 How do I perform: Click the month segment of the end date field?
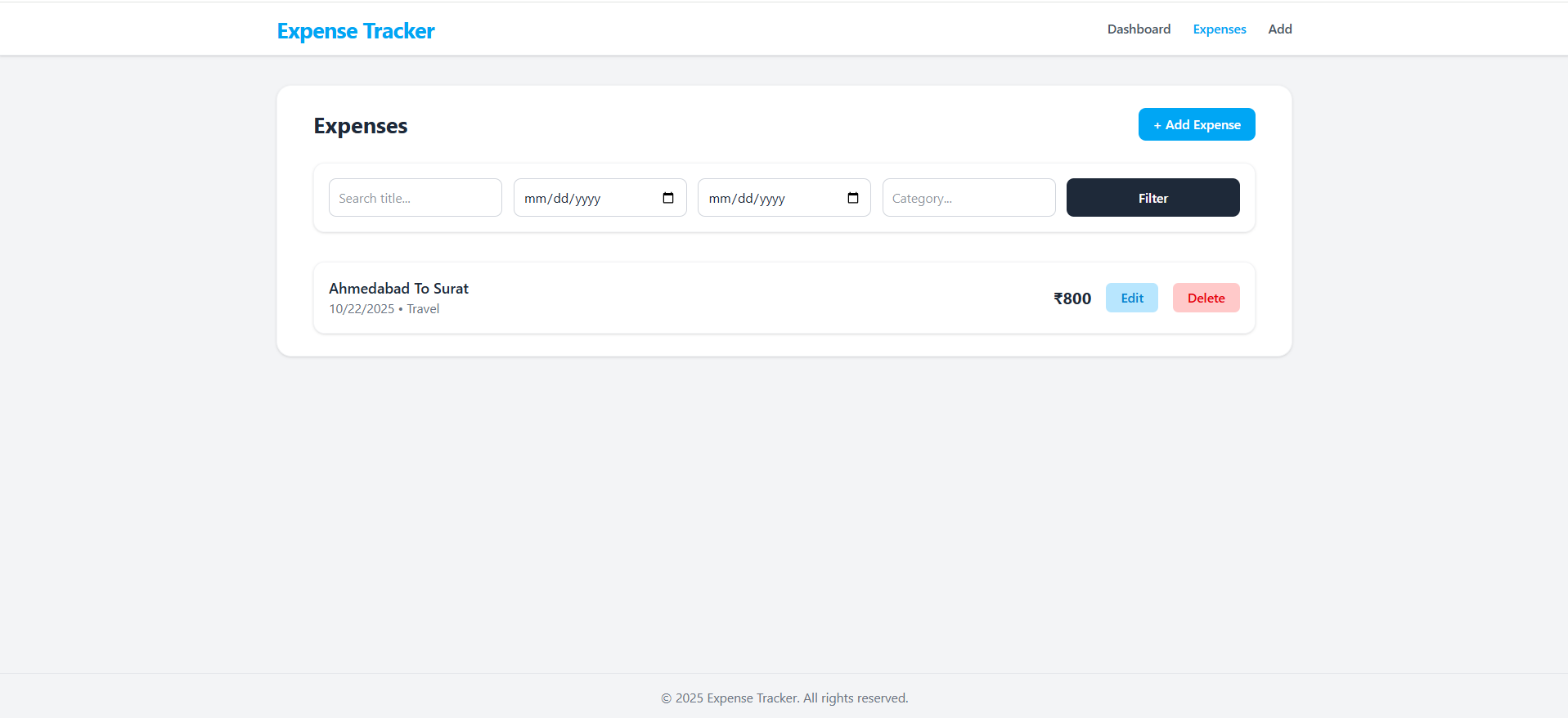click(x=720, y=199)
